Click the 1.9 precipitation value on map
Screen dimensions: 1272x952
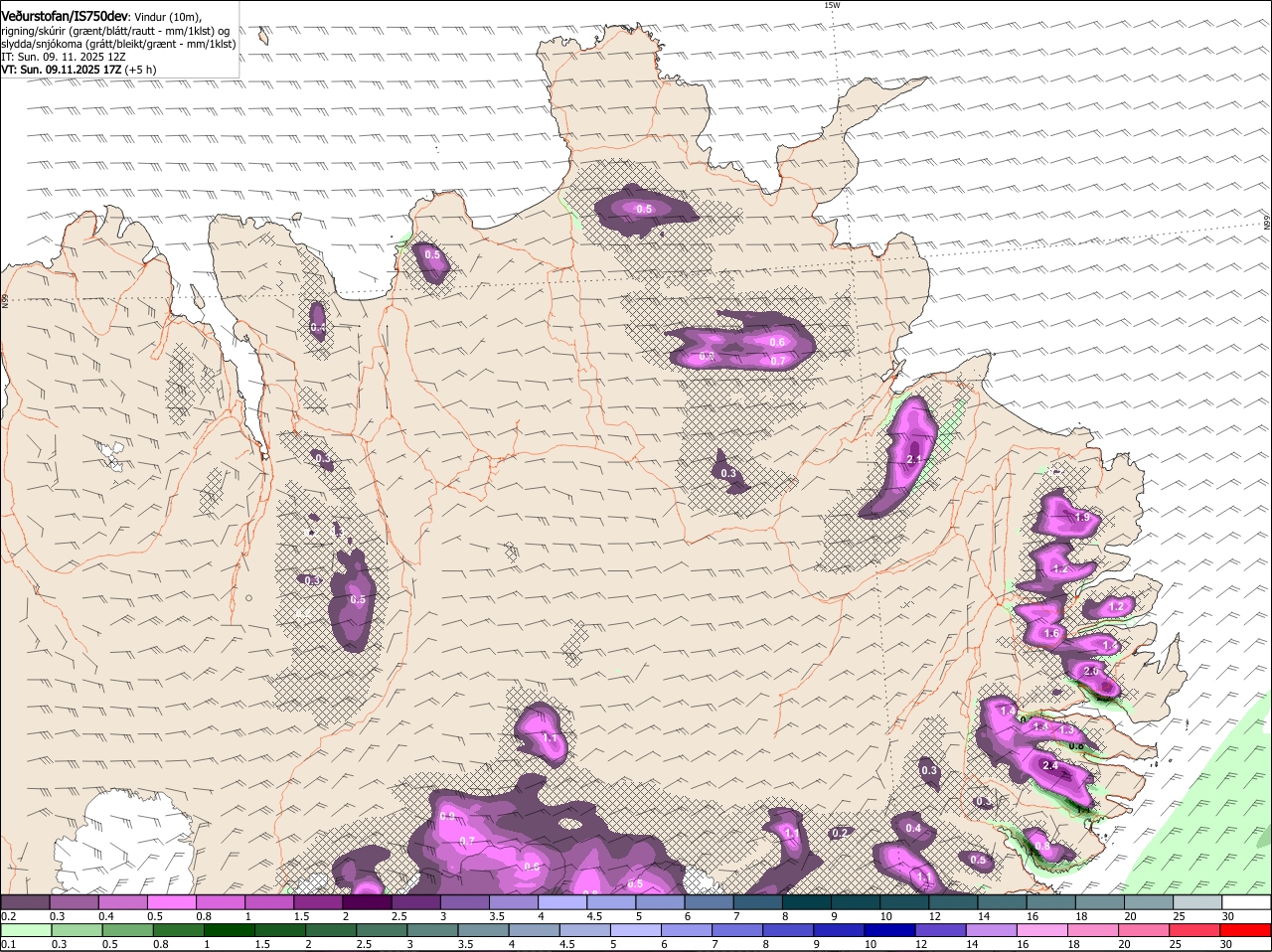point(1082,518)
